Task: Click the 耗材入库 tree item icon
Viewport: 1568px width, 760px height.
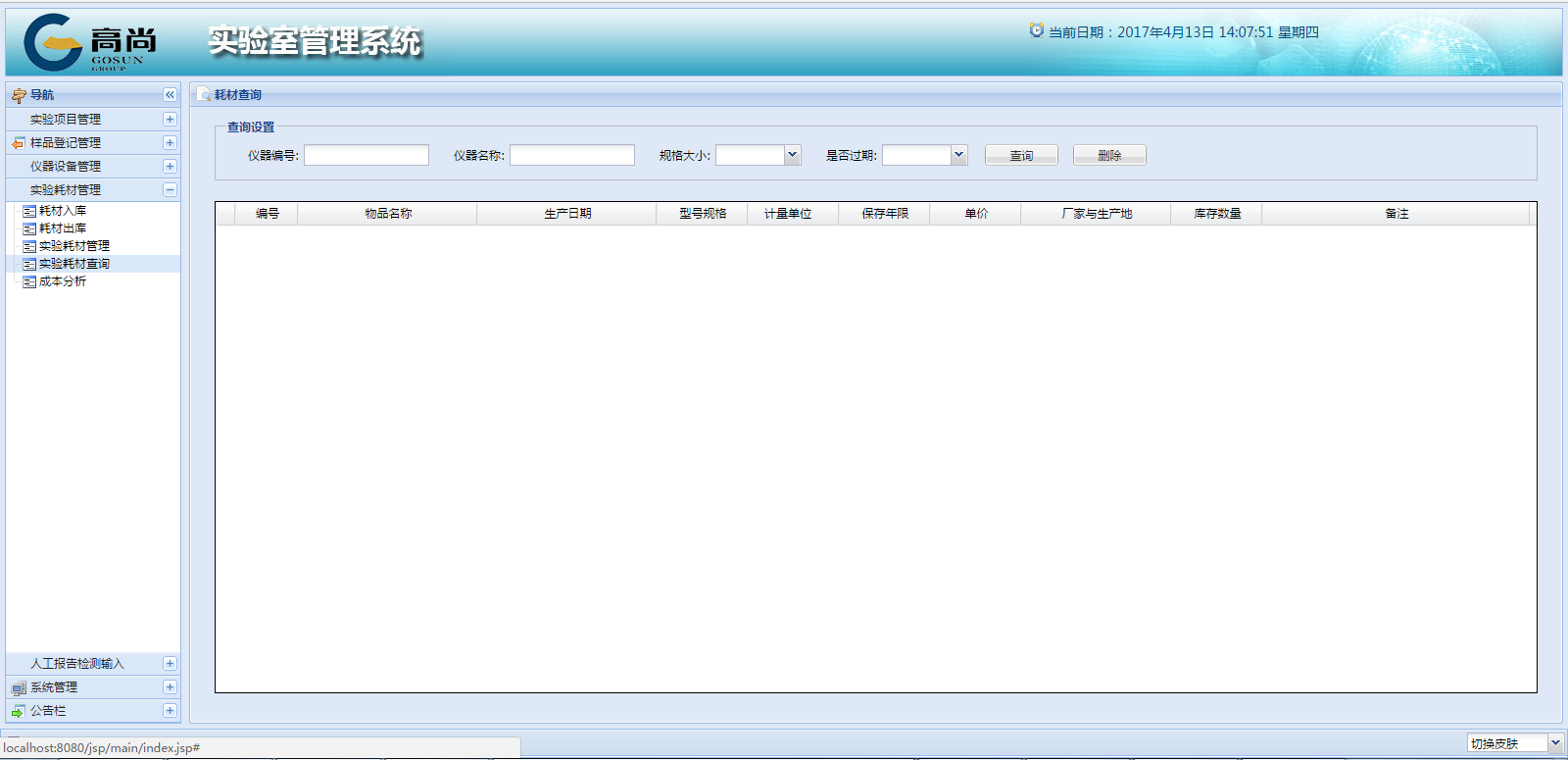Action: [29, 211]
